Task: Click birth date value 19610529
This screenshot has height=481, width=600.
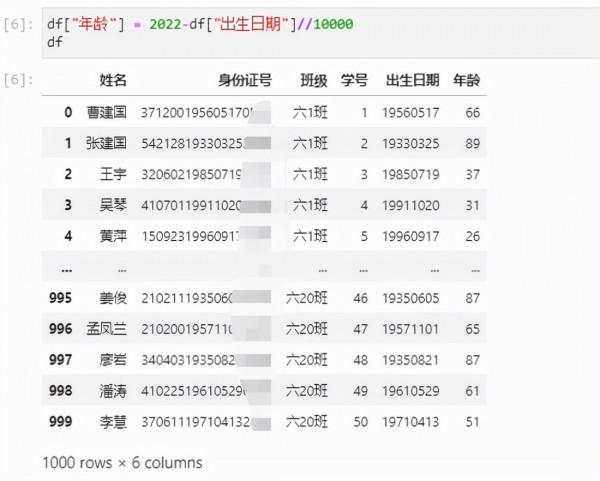Action: point(411,391)
